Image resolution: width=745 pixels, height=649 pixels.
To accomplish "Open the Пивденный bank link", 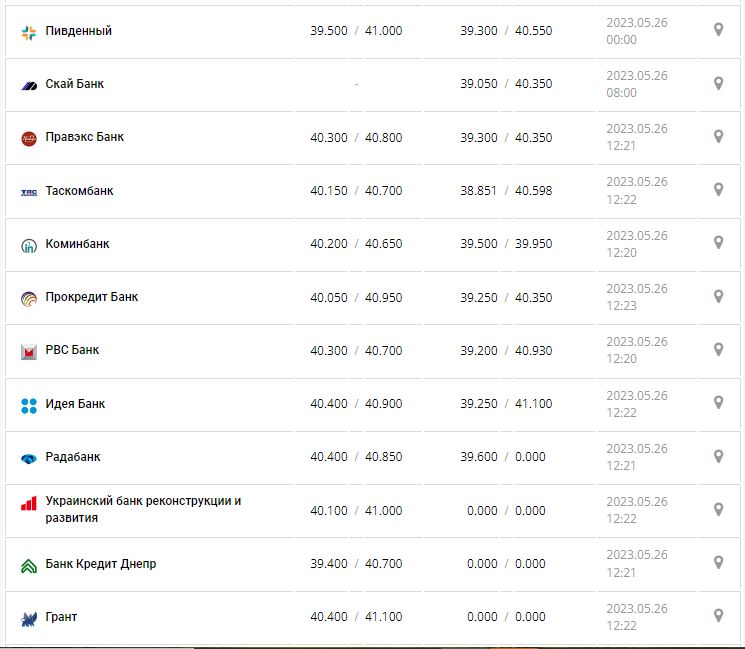I will click(x=79, y=31).
